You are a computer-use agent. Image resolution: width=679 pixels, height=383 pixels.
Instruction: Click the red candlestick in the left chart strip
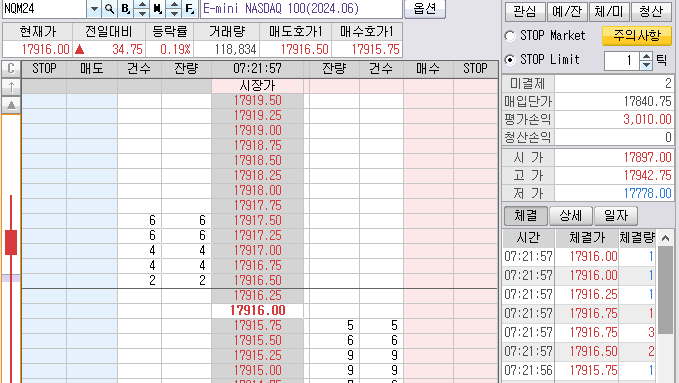click(x=11, y=243)
